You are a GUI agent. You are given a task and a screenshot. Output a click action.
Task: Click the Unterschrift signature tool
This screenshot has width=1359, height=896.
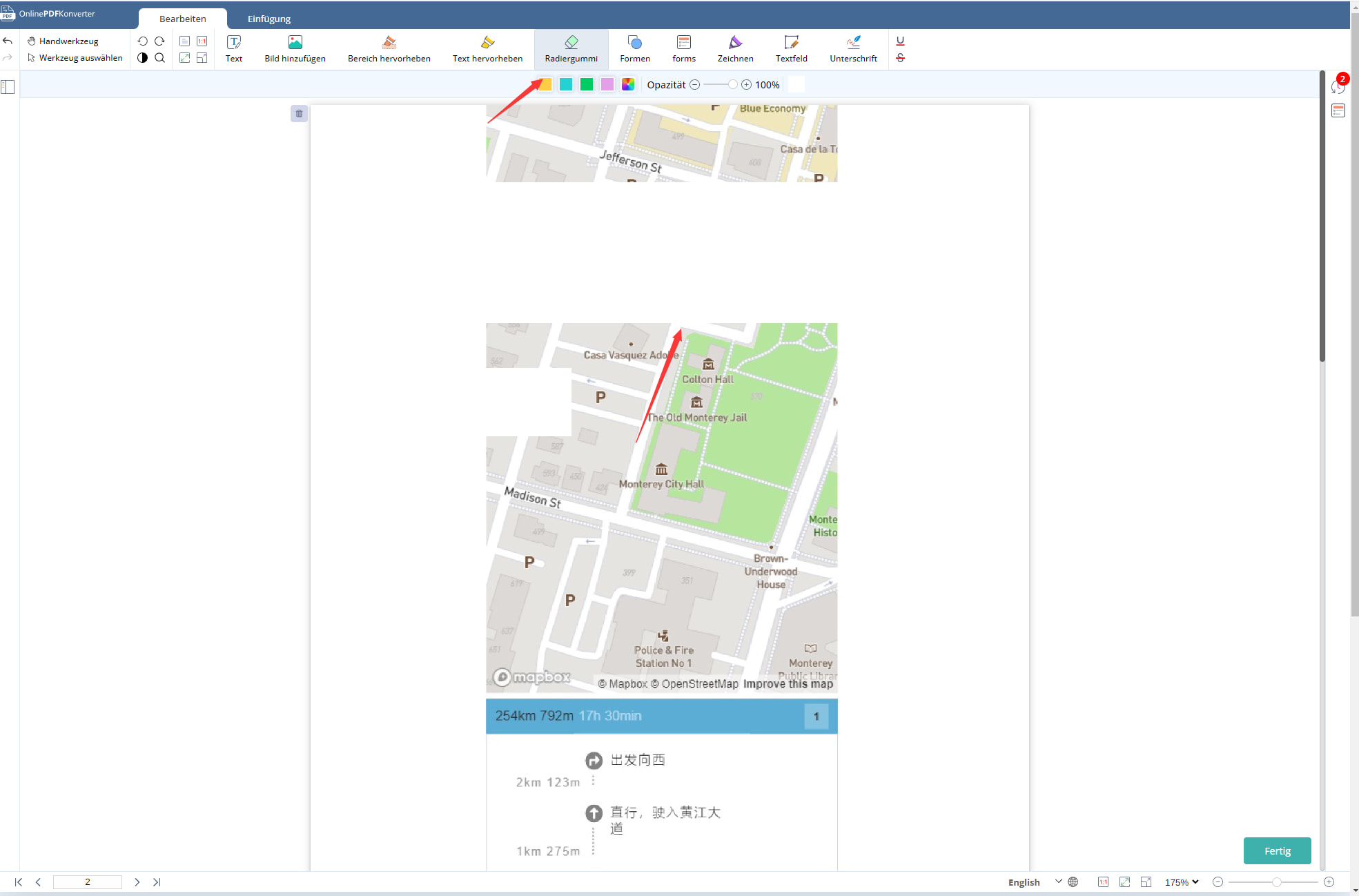853,47
